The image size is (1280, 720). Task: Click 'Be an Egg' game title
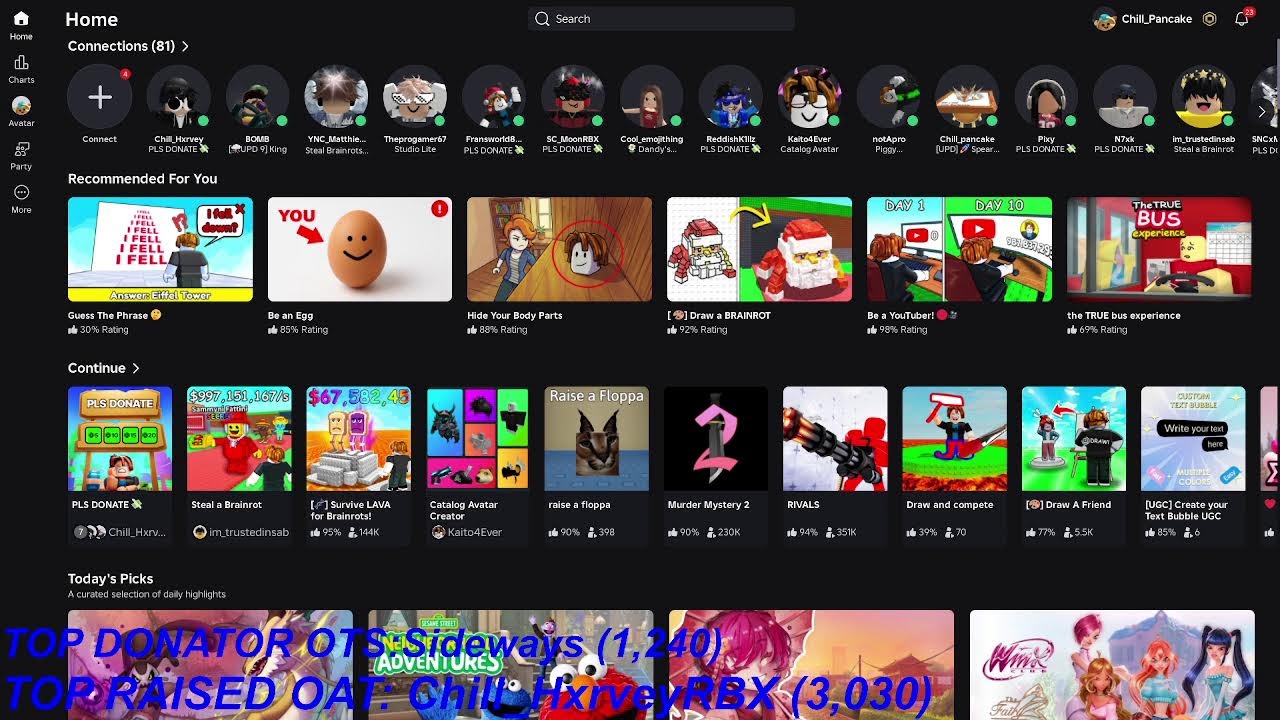coord(290,315)
